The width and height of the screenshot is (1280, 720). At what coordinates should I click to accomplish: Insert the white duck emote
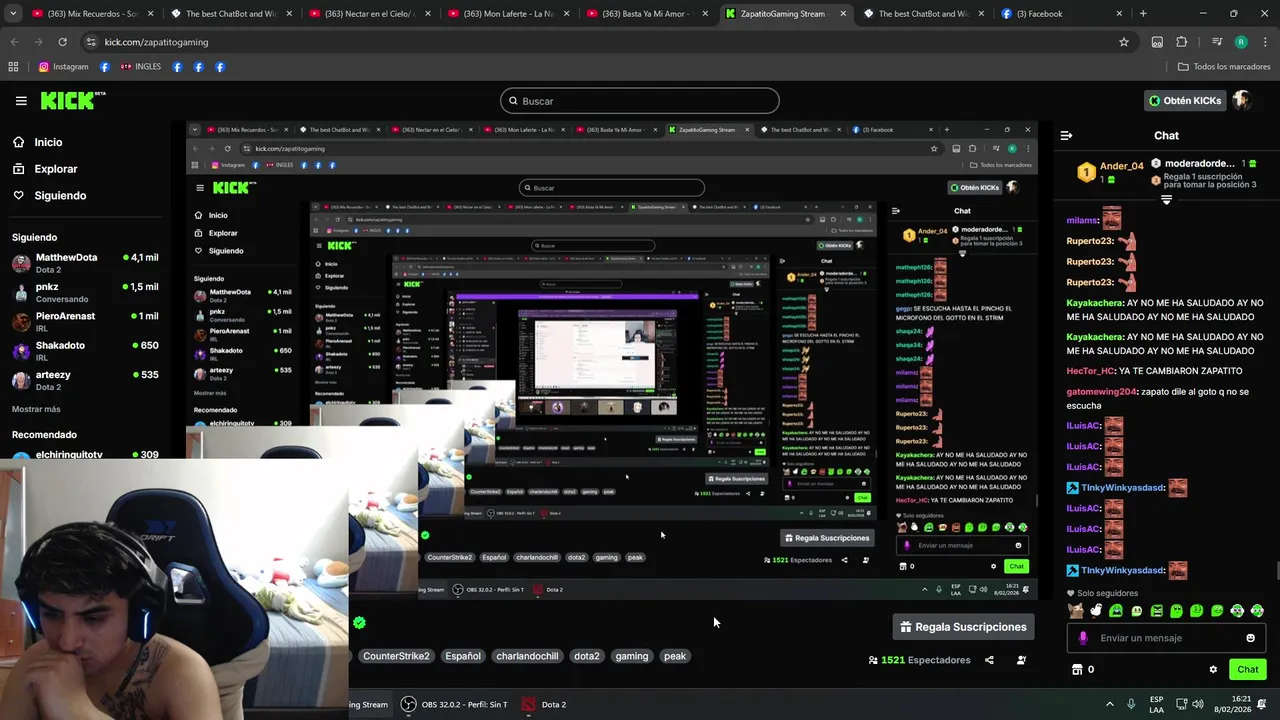(x=1096, y=611)
